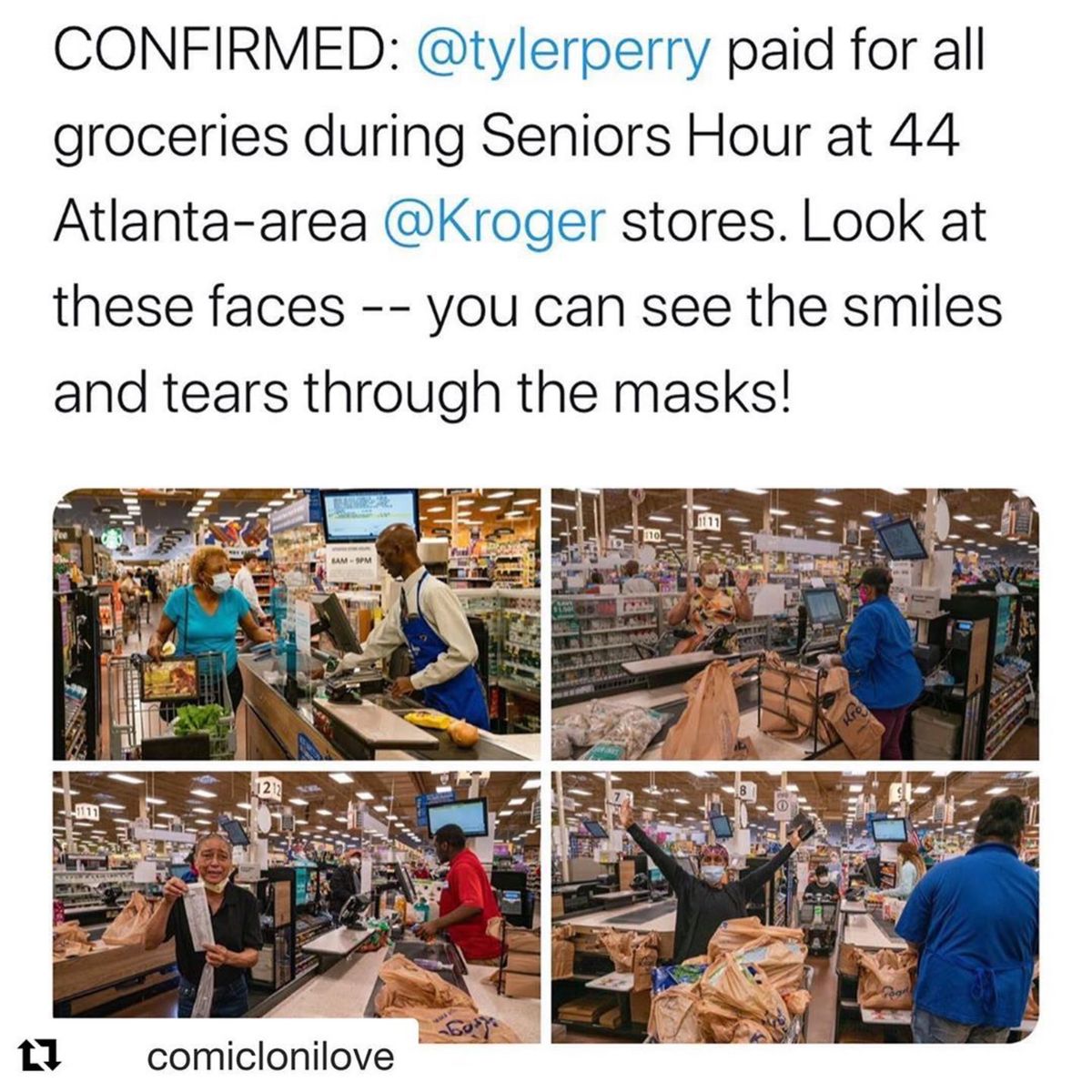The width and height of the screenshot is (1092, 1092).
Task: Click the receipt held by the woman
Action: pyautogui.click(x=198, y=913)
